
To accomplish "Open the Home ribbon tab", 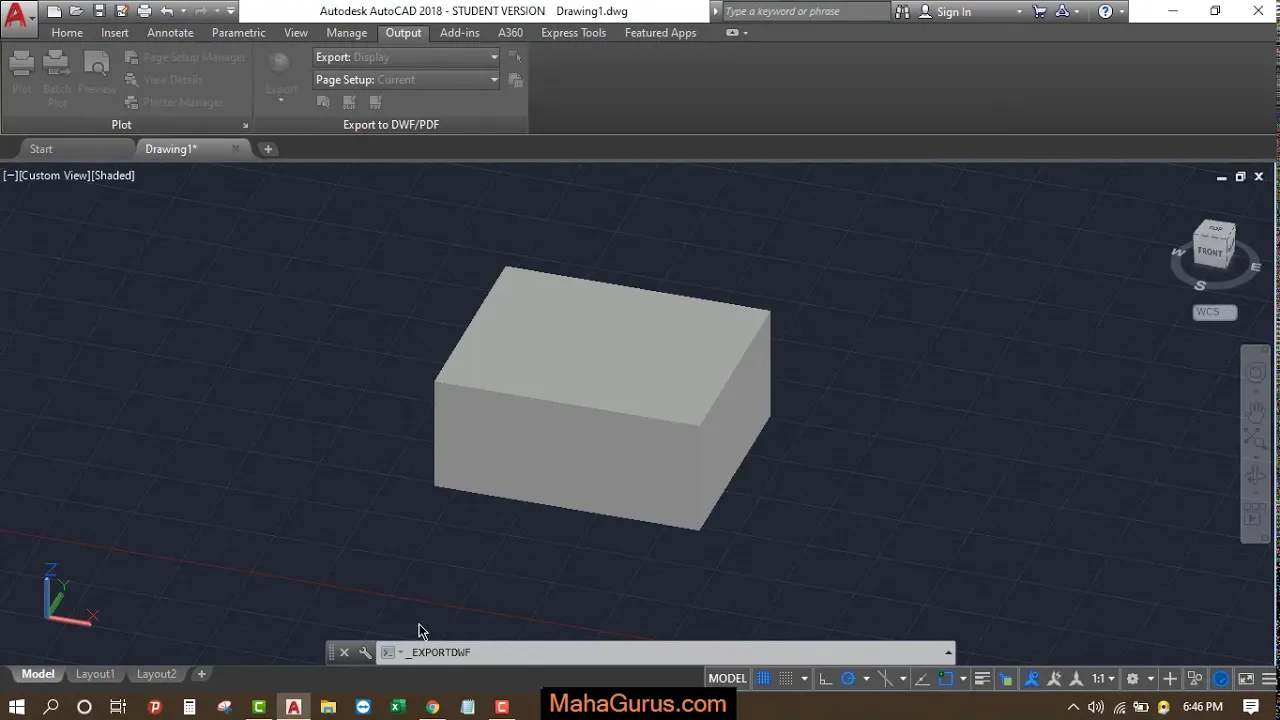I will point(67,33).
